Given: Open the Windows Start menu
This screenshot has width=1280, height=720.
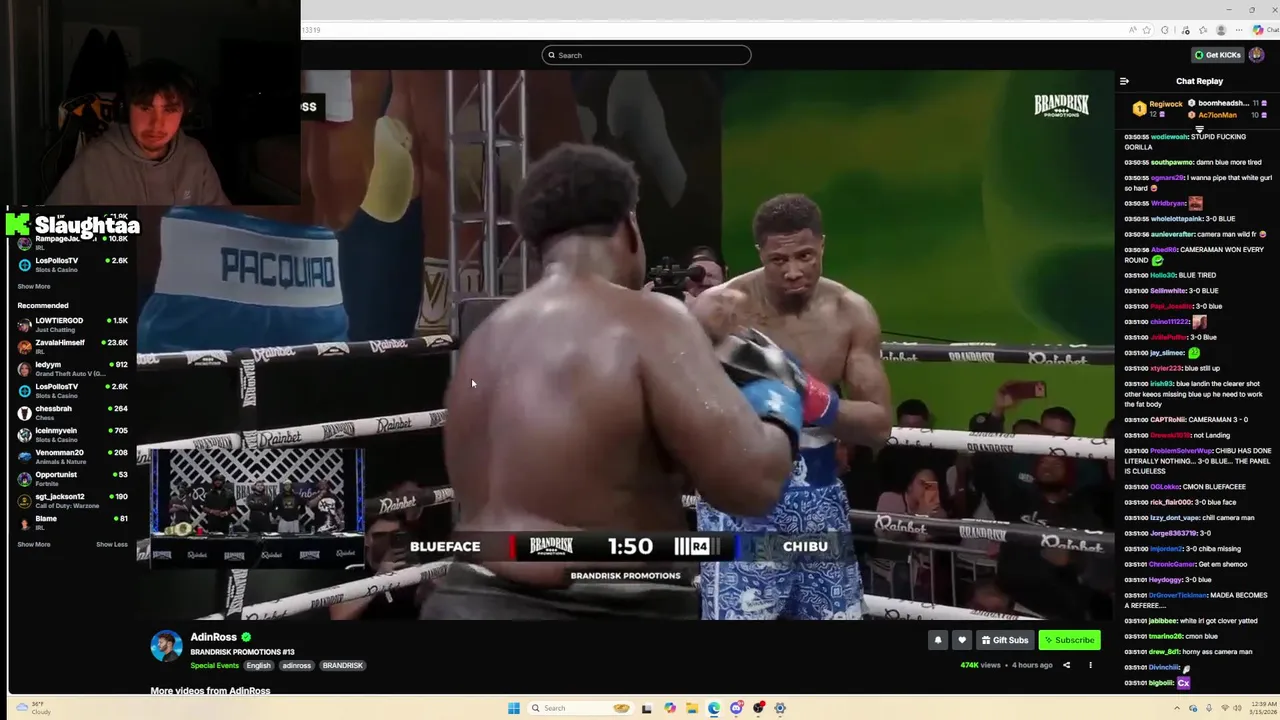Looking at the screenshot, I should (x=514, y=708).
